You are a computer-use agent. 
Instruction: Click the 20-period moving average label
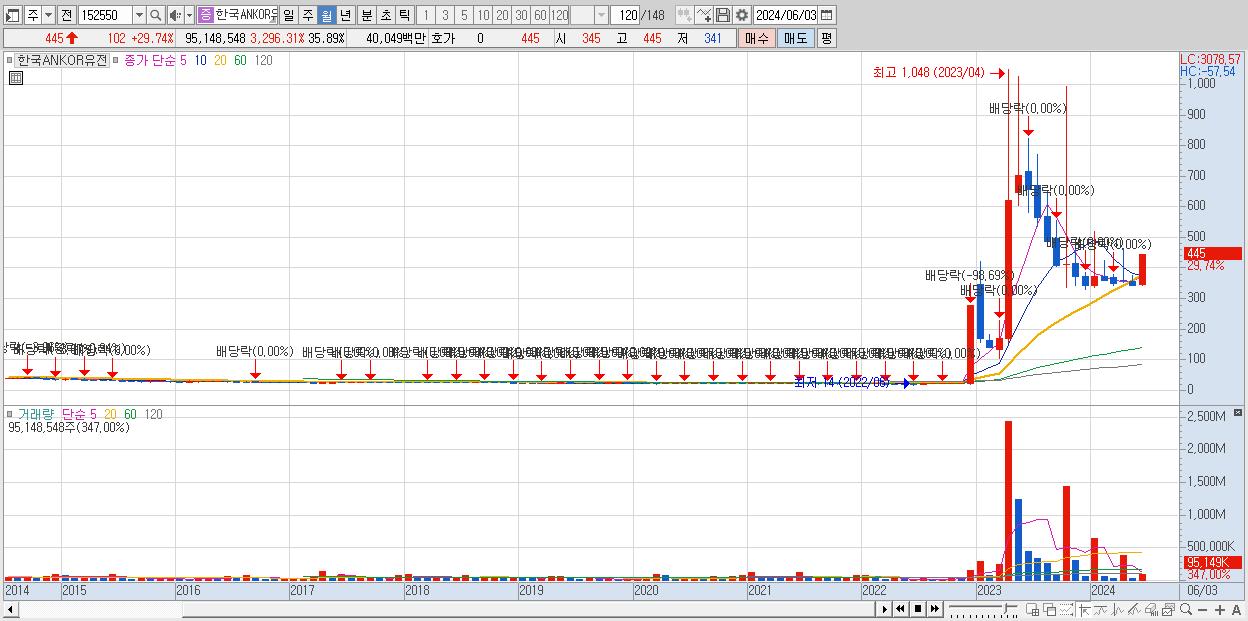220,60
